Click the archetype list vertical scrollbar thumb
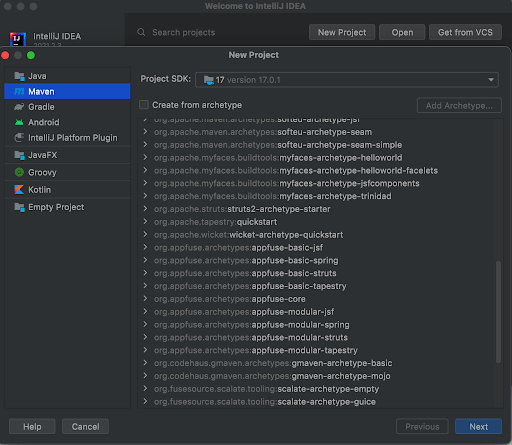 pyautogui.click(x=498, y=312)
